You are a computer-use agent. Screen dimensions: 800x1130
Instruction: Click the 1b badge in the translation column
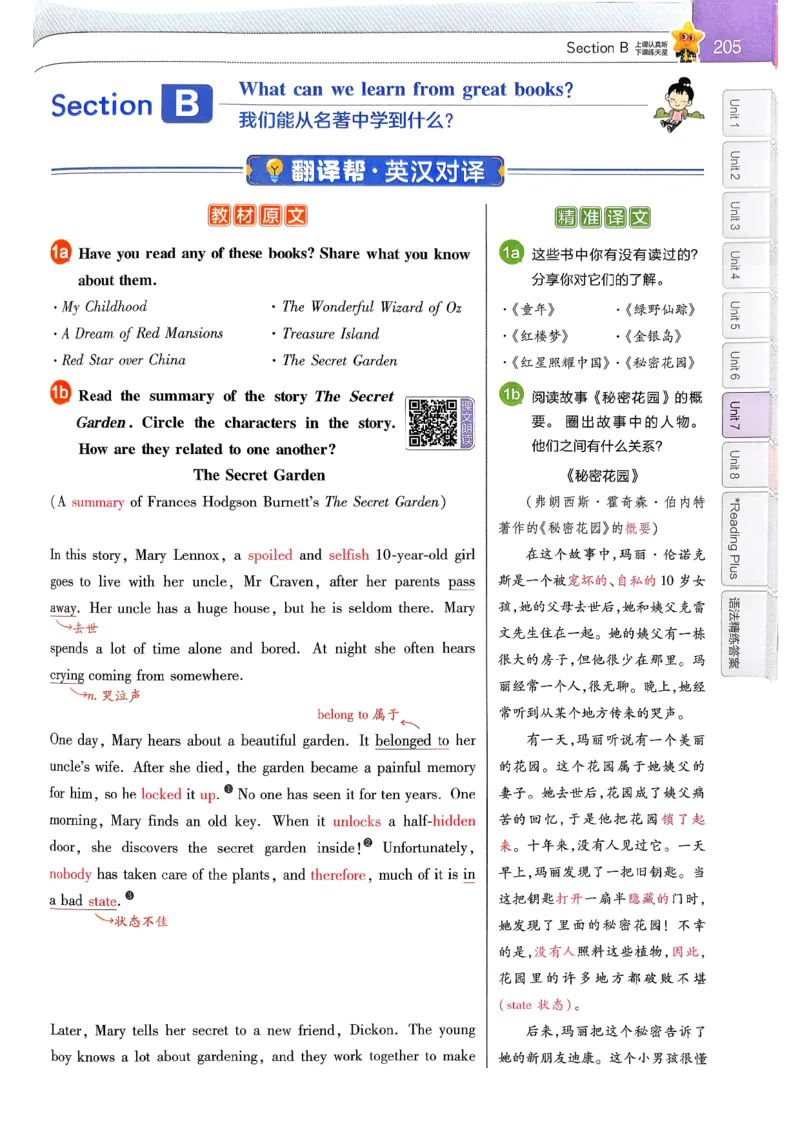coord(513,394)
